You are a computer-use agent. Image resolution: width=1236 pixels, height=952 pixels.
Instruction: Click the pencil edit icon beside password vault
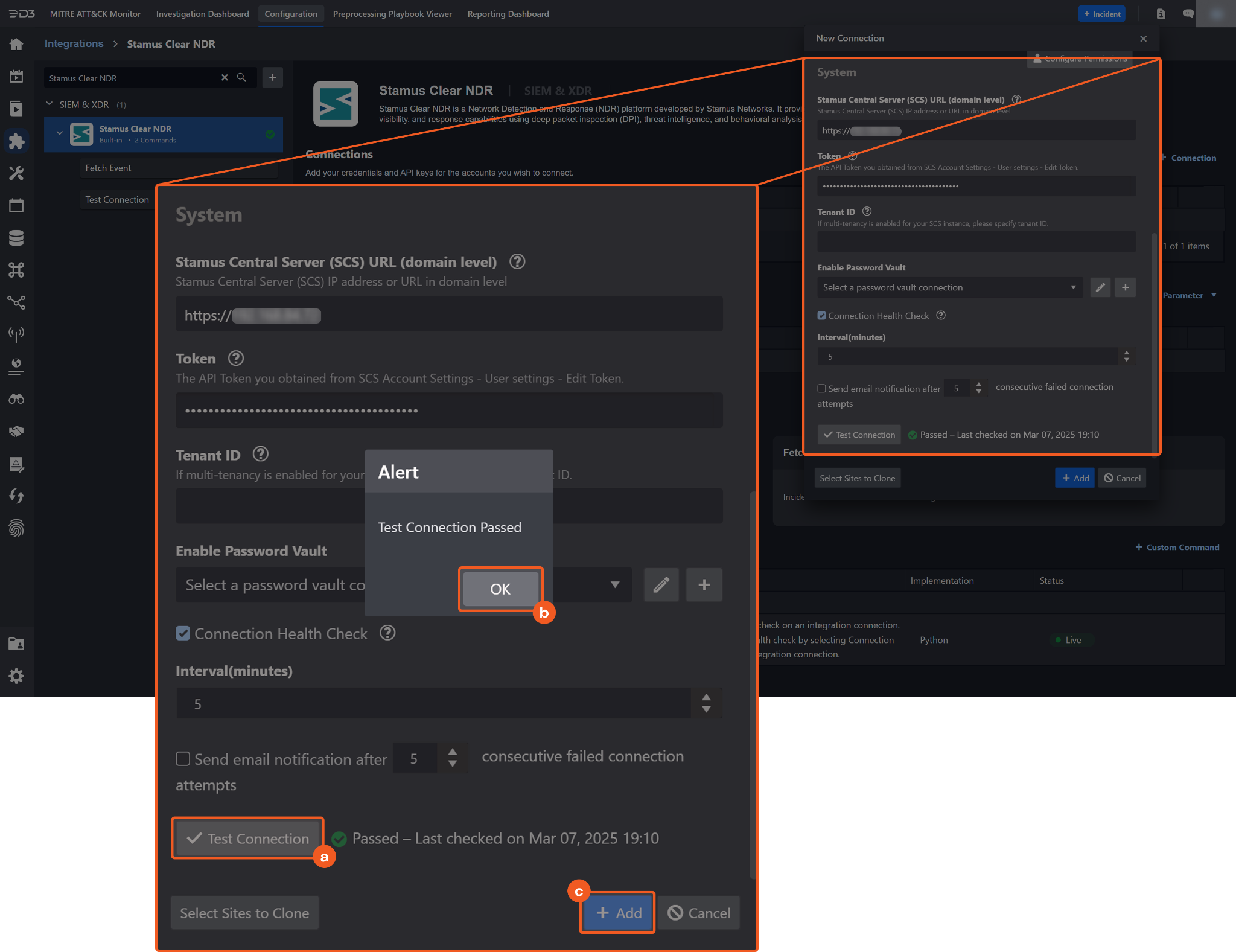point(661,584)
